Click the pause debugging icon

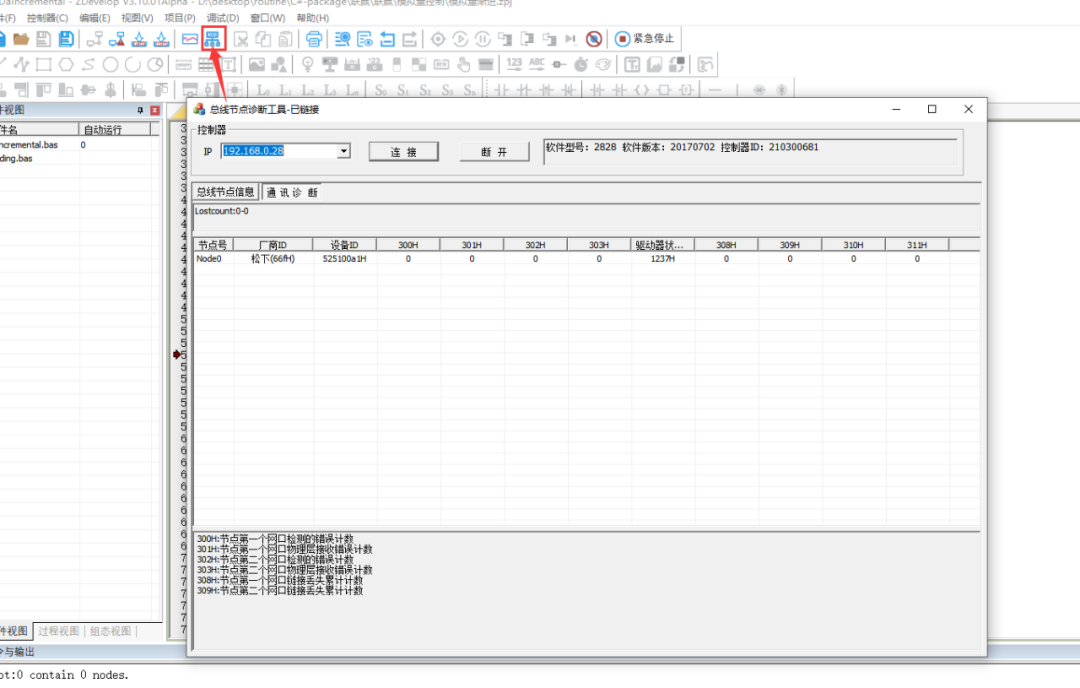[x=483, y=39]
